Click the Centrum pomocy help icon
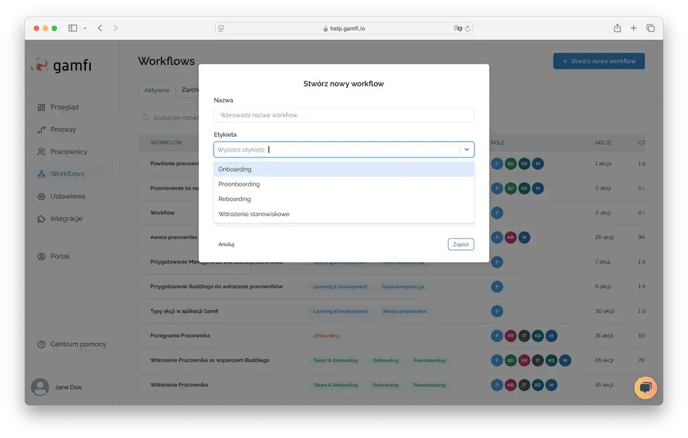Image resolution: width=688 pixels, height=438 pixels. 41,344
